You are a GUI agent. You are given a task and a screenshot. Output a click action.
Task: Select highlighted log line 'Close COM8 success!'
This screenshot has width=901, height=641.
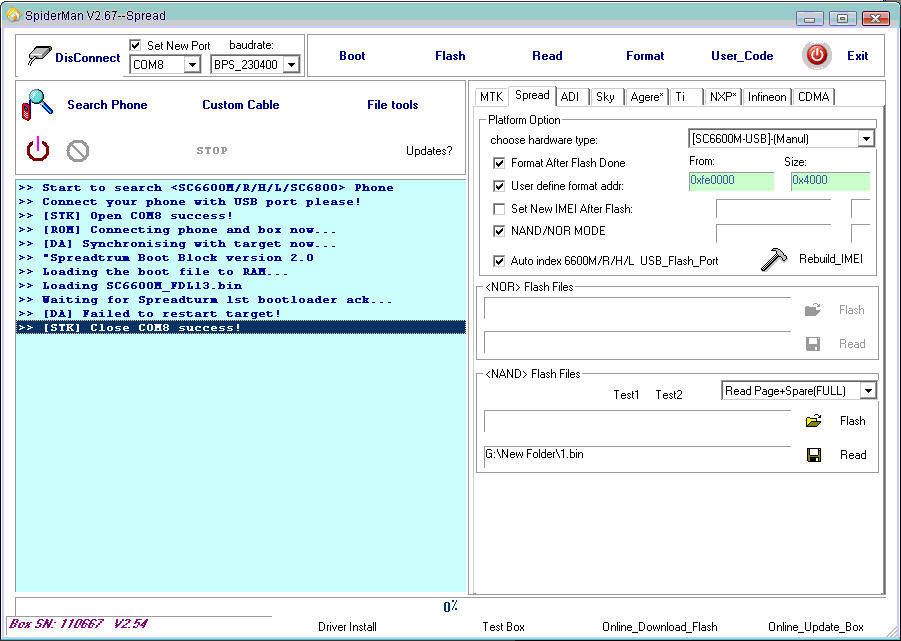click(241, 327)
